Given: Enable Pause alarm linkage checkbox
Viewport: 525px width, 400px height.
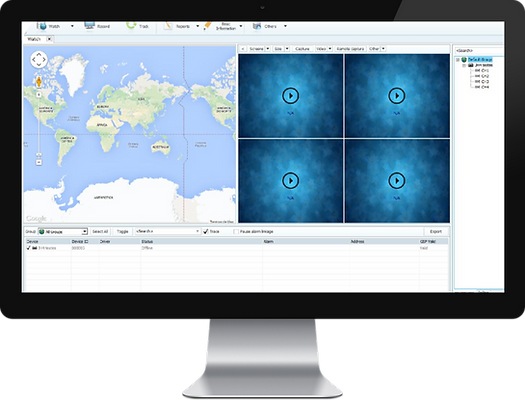Looking at the screenshot, I should (236, 232).
